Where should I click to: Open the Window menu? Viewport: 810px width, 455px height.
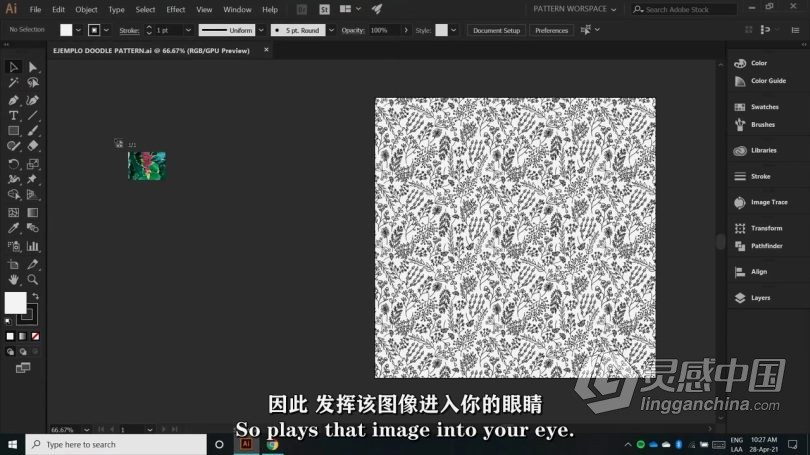point(237,9)
